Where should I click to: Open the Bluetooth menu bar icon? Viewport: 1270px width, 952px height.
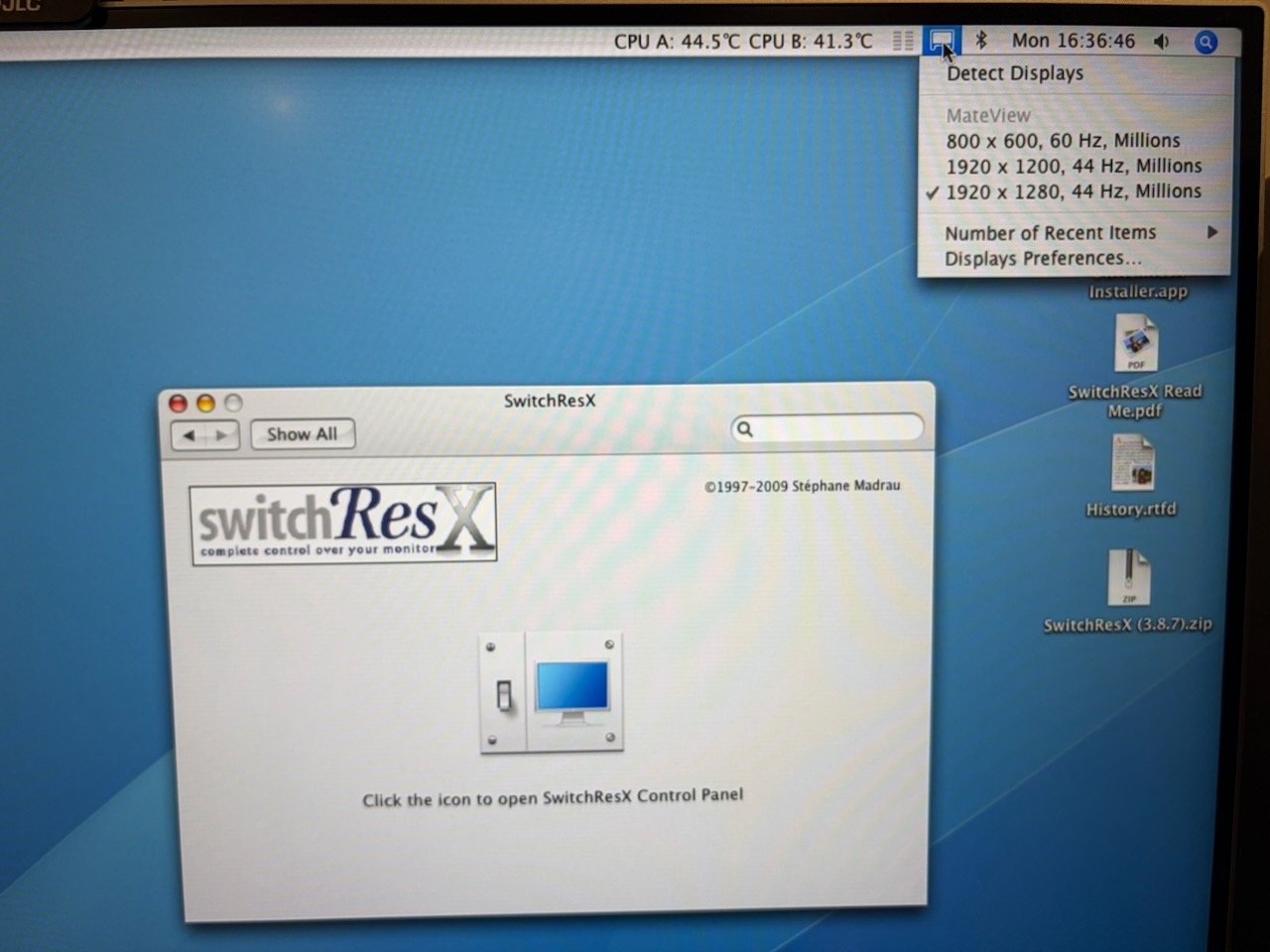[x=980, y=41]
